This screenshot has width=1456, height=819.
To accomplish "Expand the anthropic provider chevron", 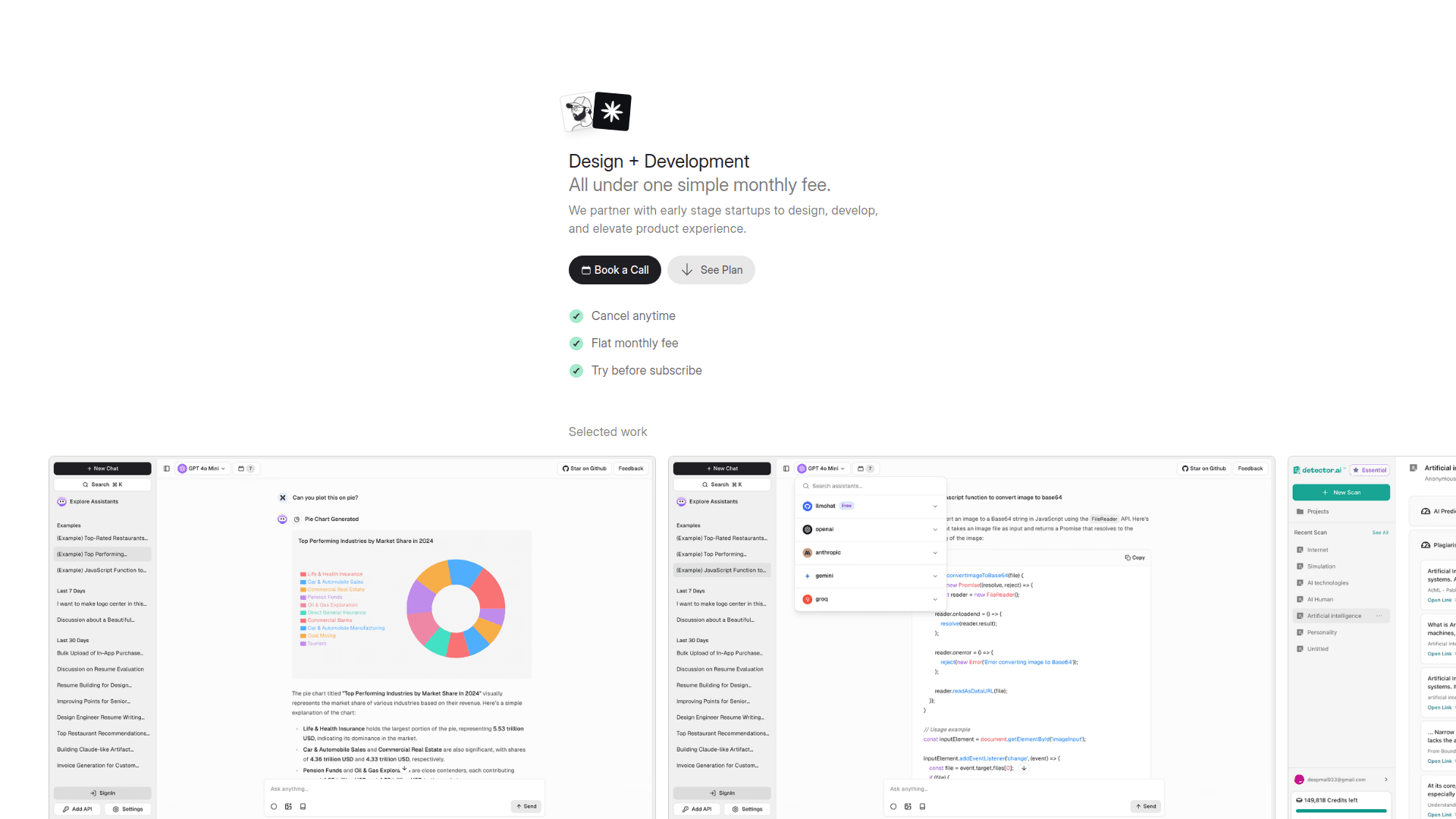I will pyautogui.click(x=935, y=553).
